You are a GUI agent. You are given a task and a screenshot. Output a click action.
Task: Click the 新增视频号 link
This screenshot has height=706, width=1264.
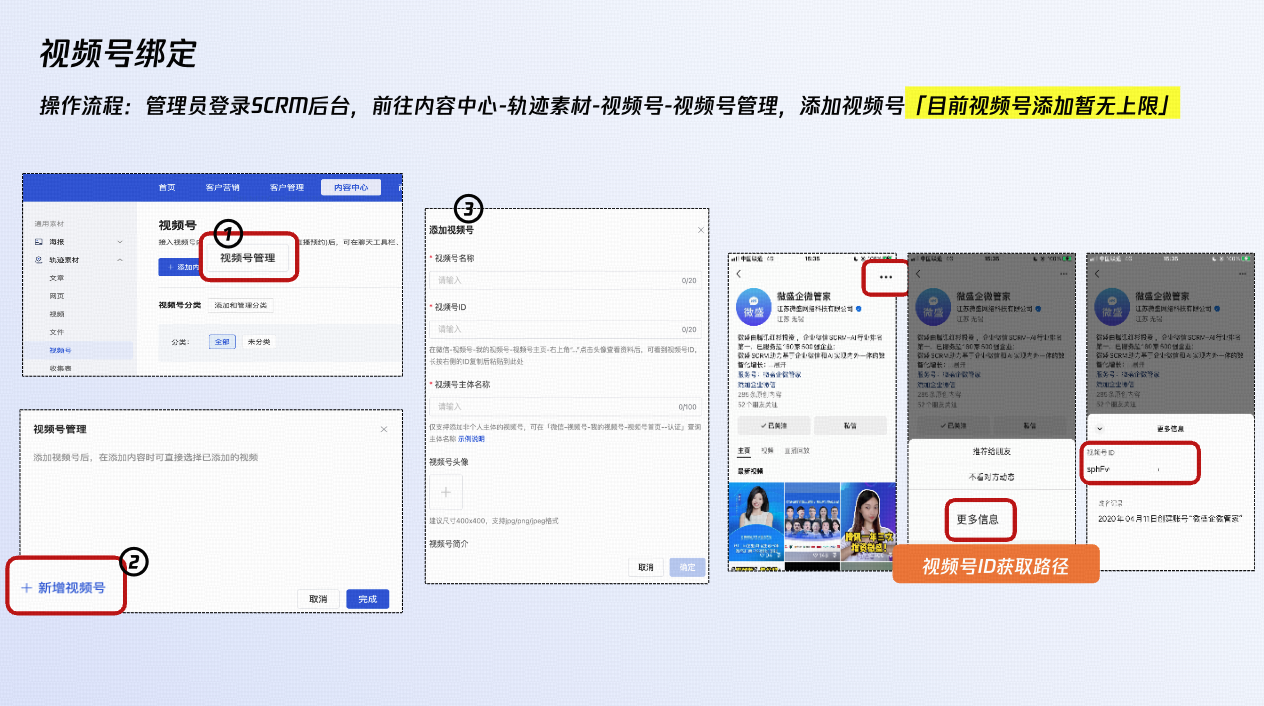(62, 588)
